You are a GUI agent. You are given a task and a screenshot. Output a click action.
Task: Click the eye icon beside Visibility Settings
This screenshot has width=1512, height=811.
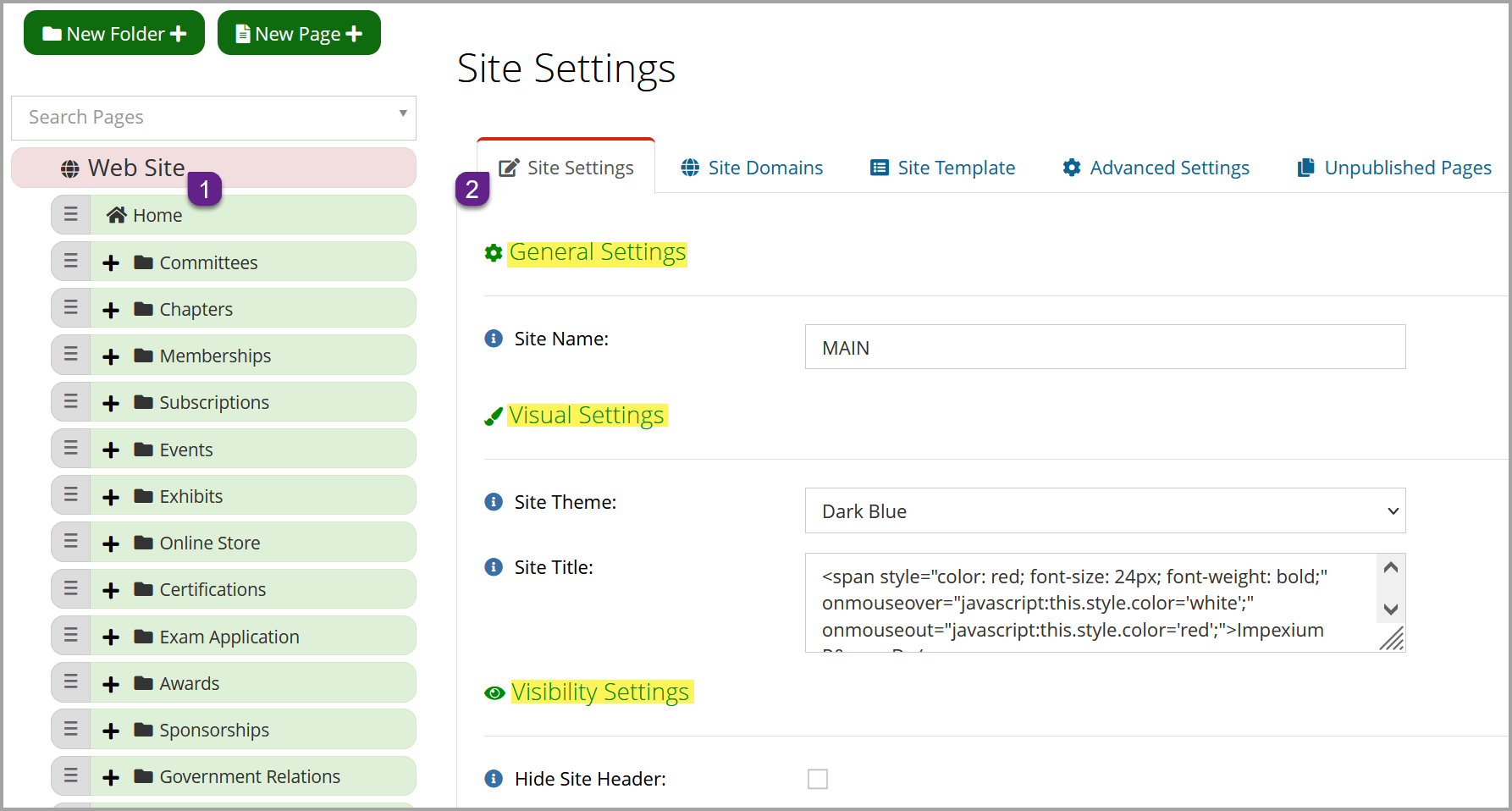point(494,693)
